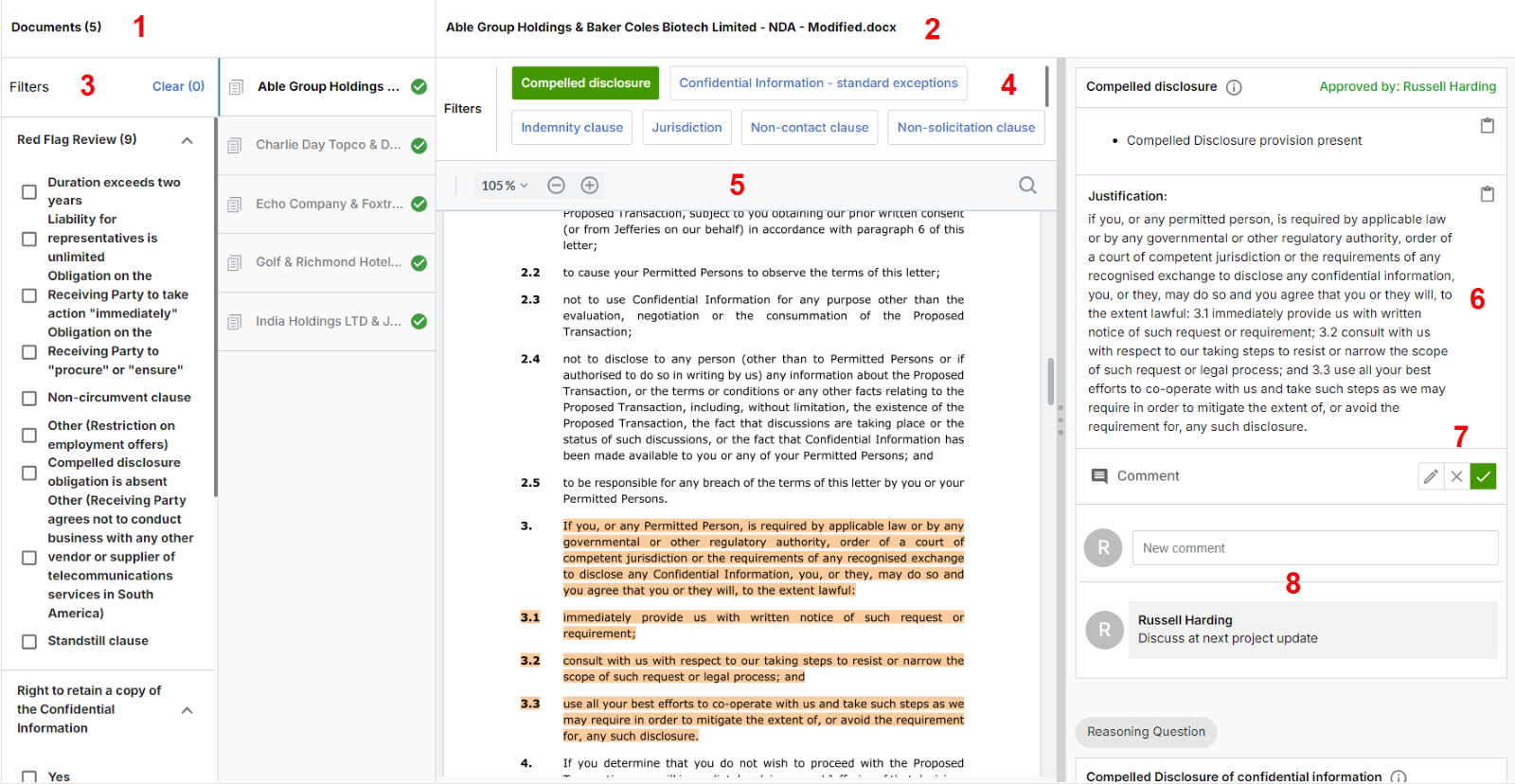Open Echo Company & Foxtr... document
1515x784 pixels.
tap(328, 205)
